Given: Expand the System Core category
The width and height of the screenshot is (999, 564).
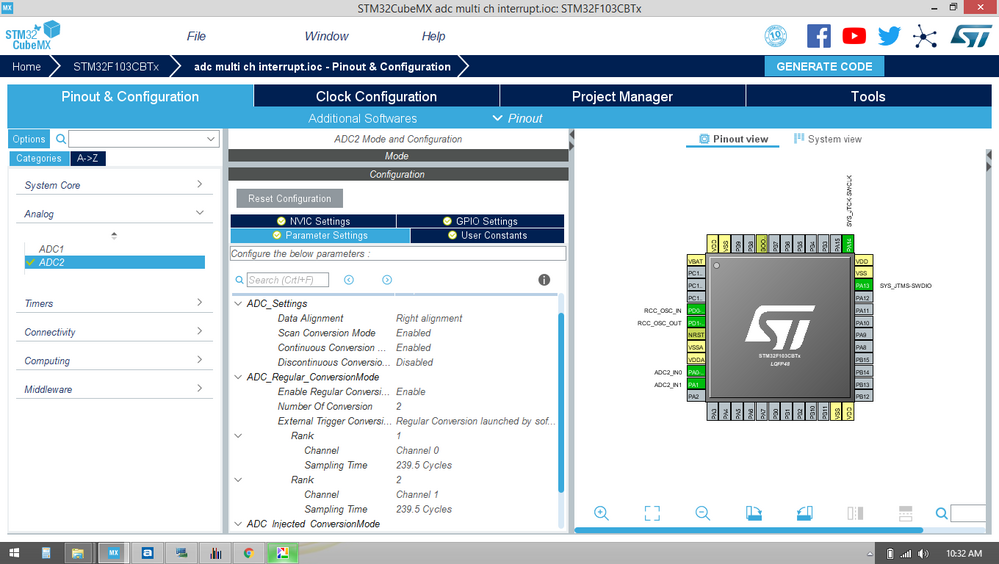Looking at the screenshot, I should click(199, 184).
